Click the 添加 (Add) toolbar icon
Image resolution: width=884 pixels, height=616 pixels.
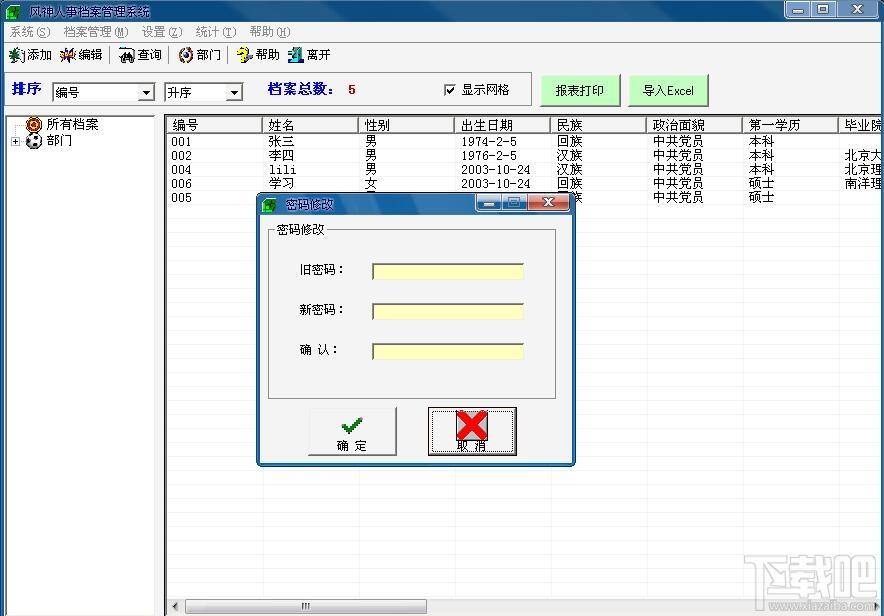[x=16, y=55]
